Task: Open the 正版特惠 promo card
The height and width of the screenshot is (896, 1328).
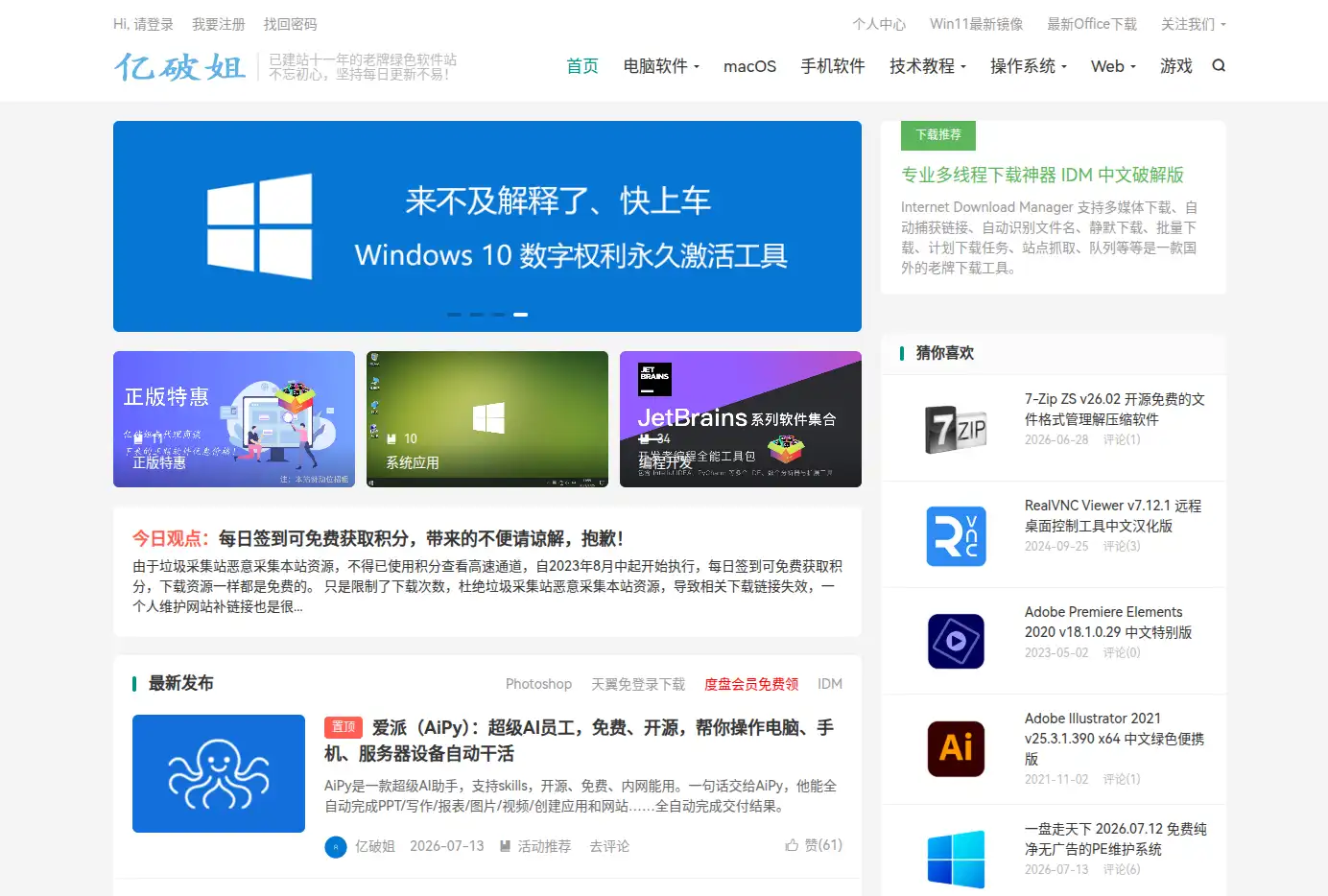Action: coord(234,419)
